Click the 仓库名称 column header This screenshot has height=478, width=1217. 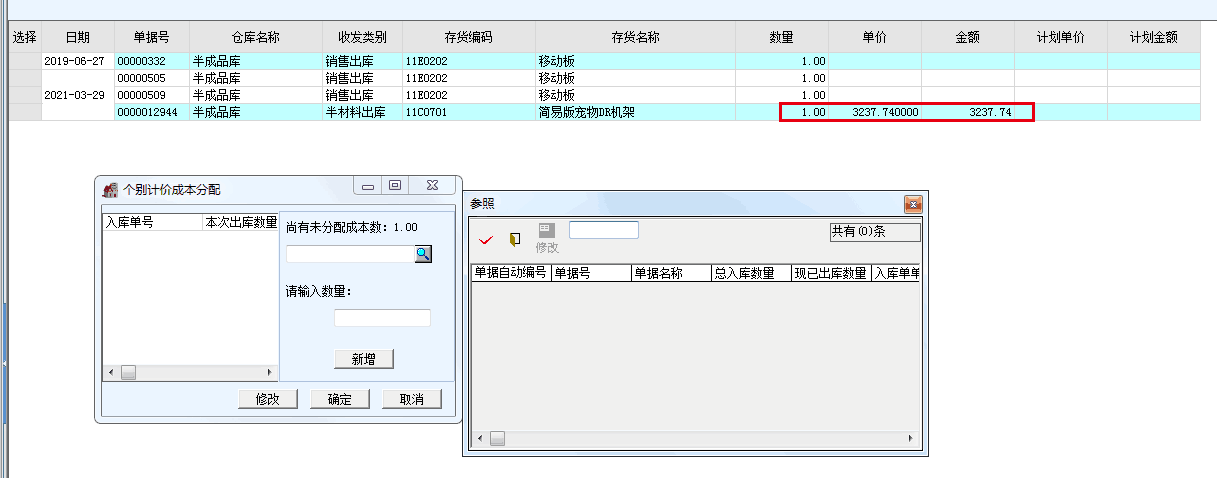coord(256,37)
